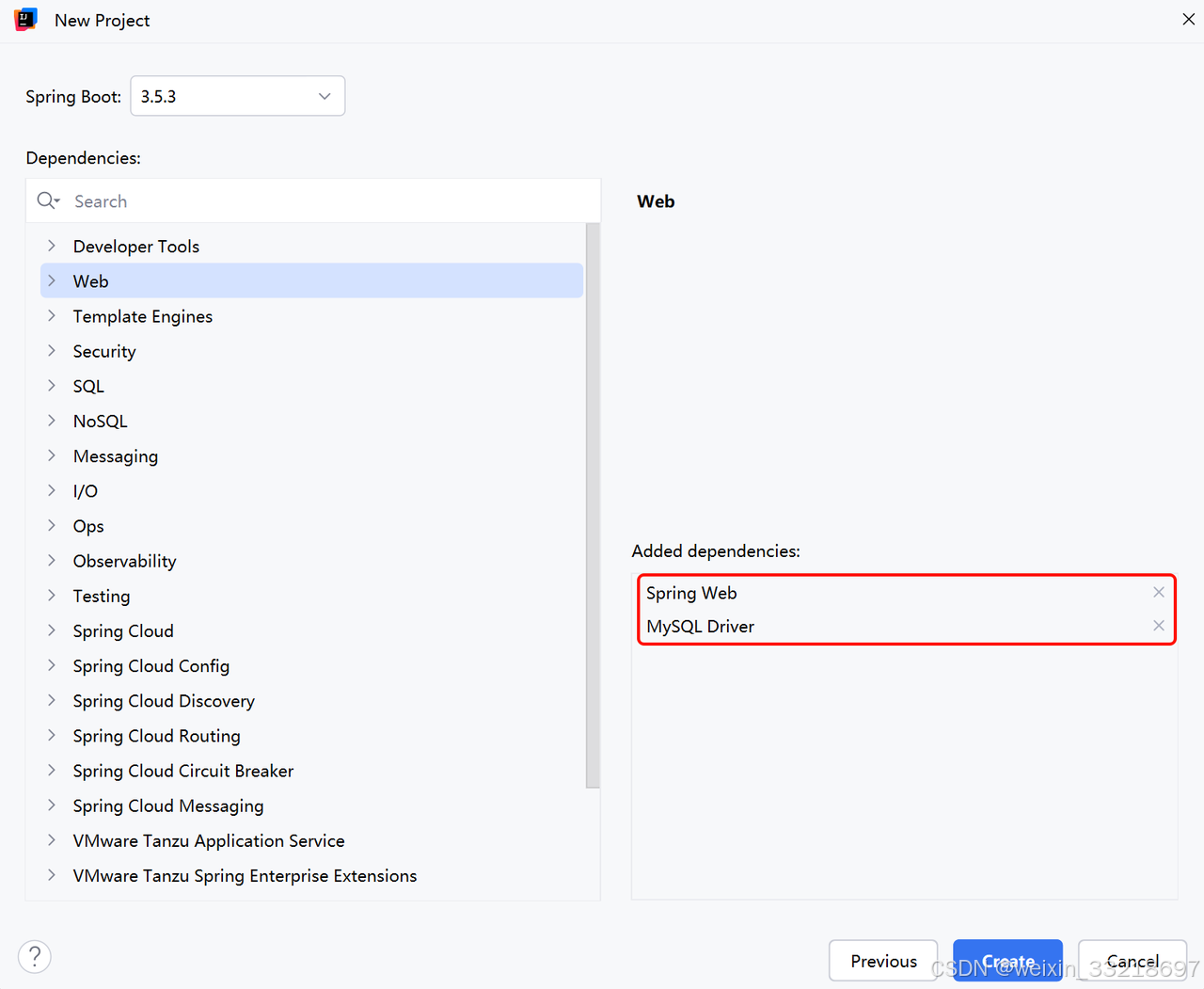Screen dimensions: 1204x989
Task: Select the Testing row
Action: click(x=311, y=596)
